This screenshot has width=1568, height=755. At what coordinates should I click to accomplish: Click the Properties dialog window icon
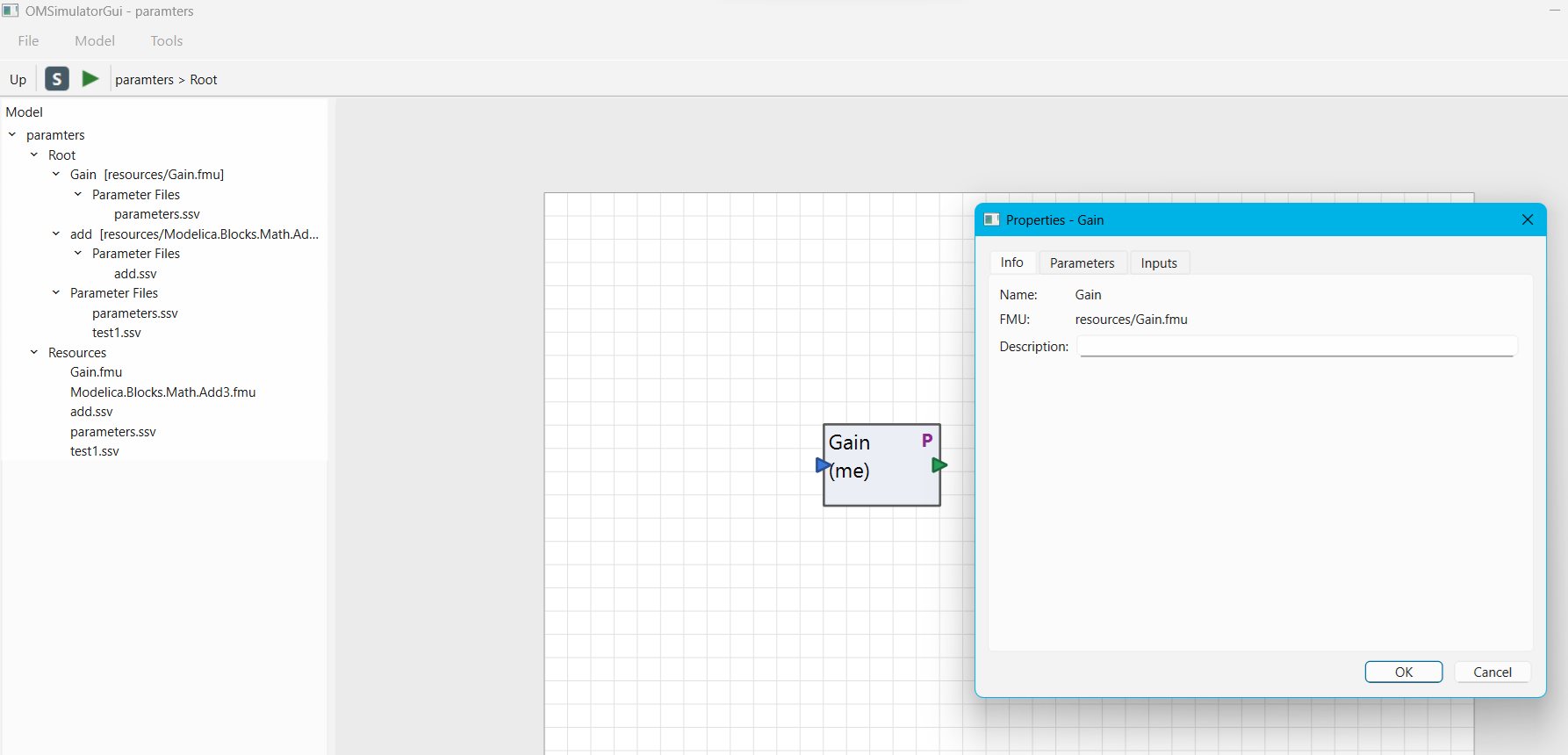coord(992,219)
